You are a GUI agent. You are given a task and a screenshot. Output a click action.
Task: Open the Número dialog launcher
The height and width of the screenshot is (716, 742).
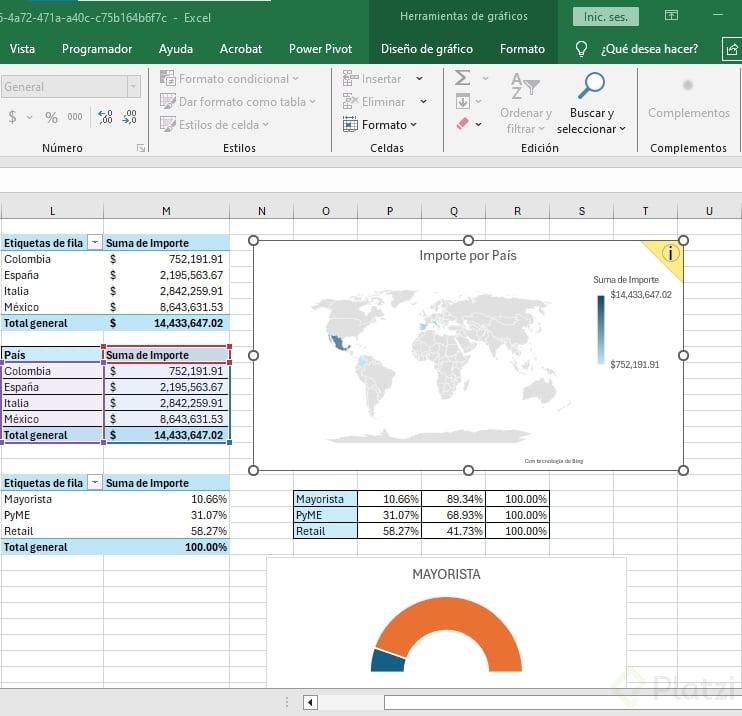(141, 148)
